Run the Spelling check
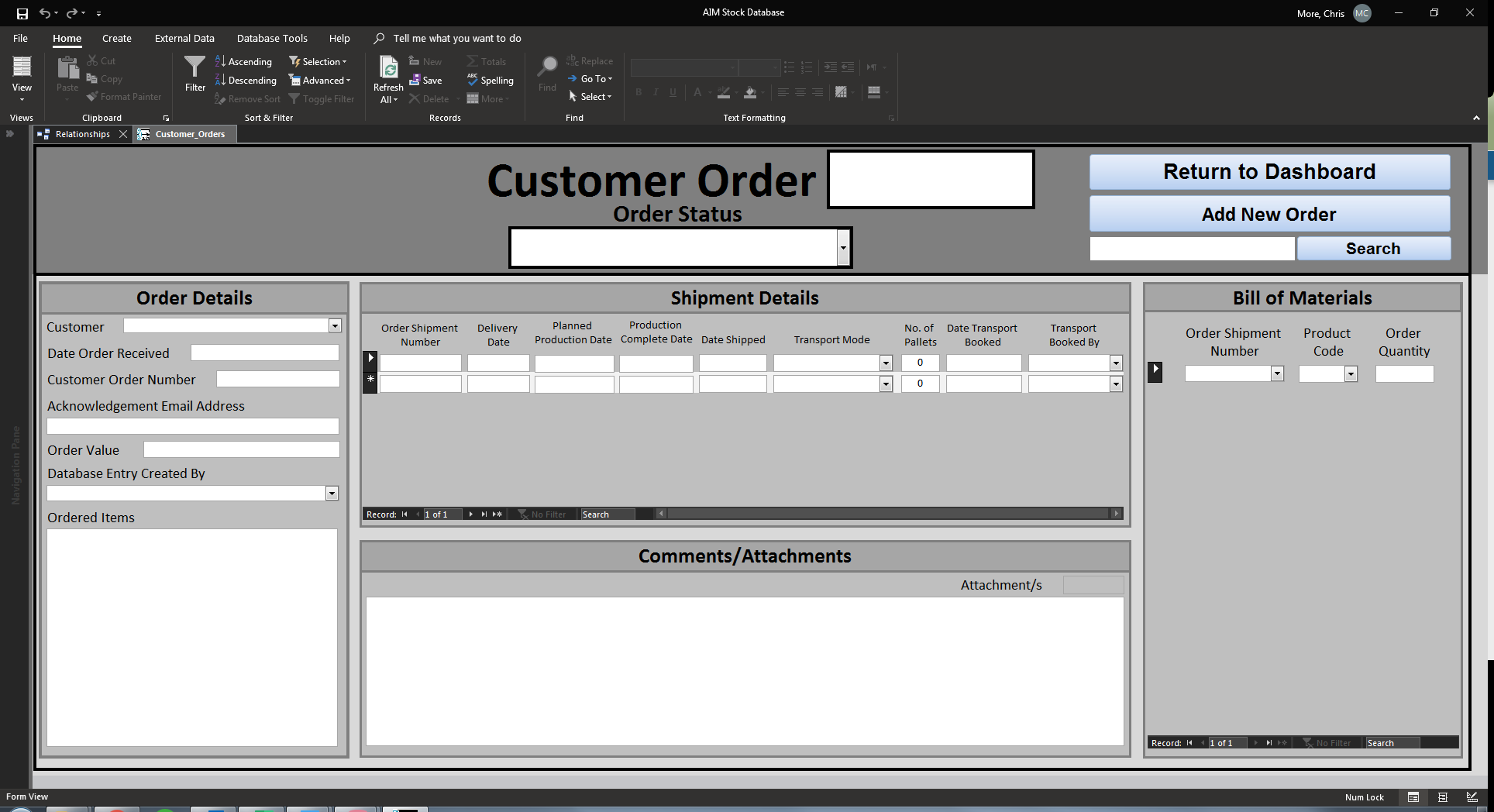 point(490,81)
